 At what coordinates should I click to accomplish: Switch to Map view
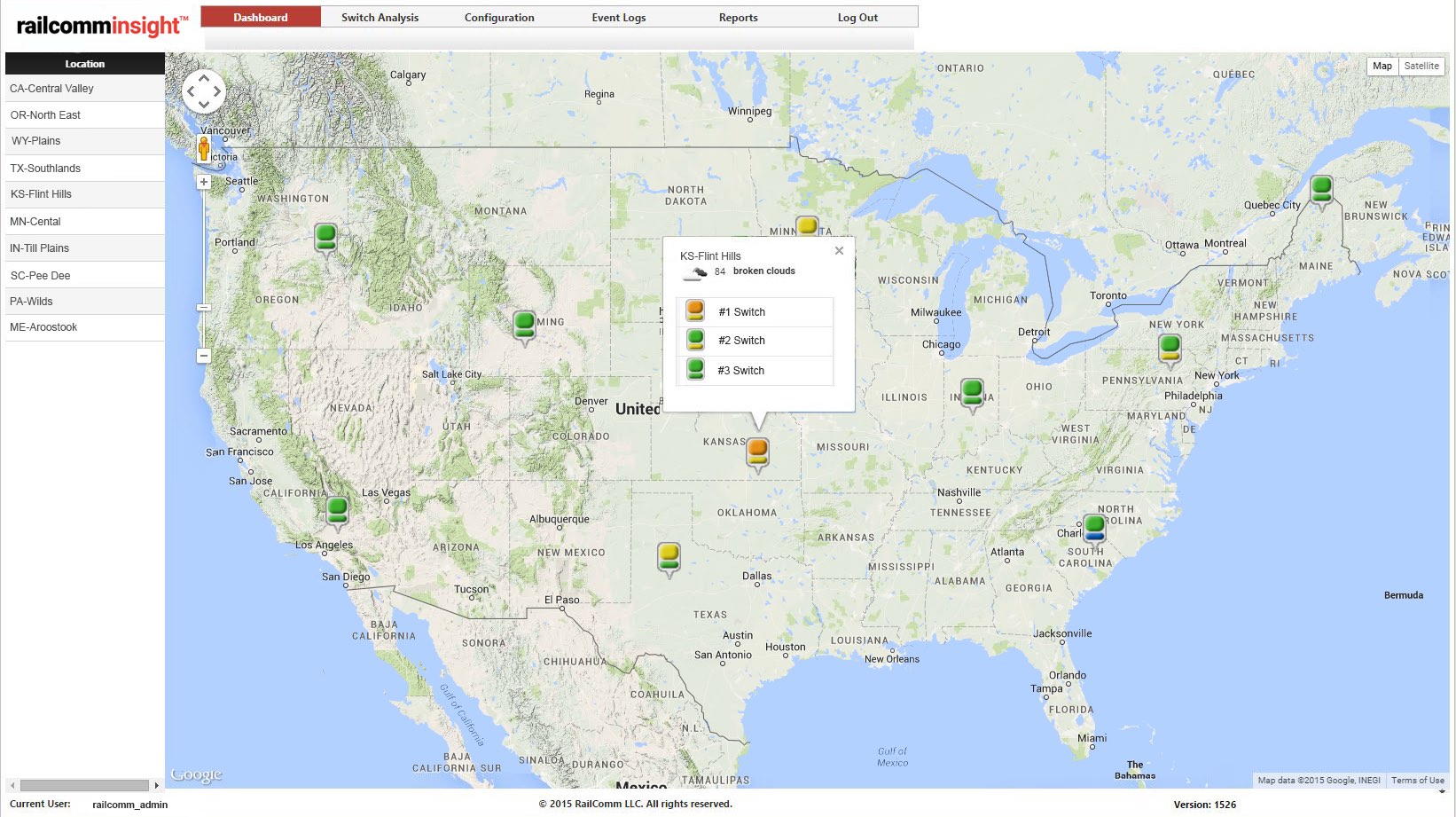1382,66
